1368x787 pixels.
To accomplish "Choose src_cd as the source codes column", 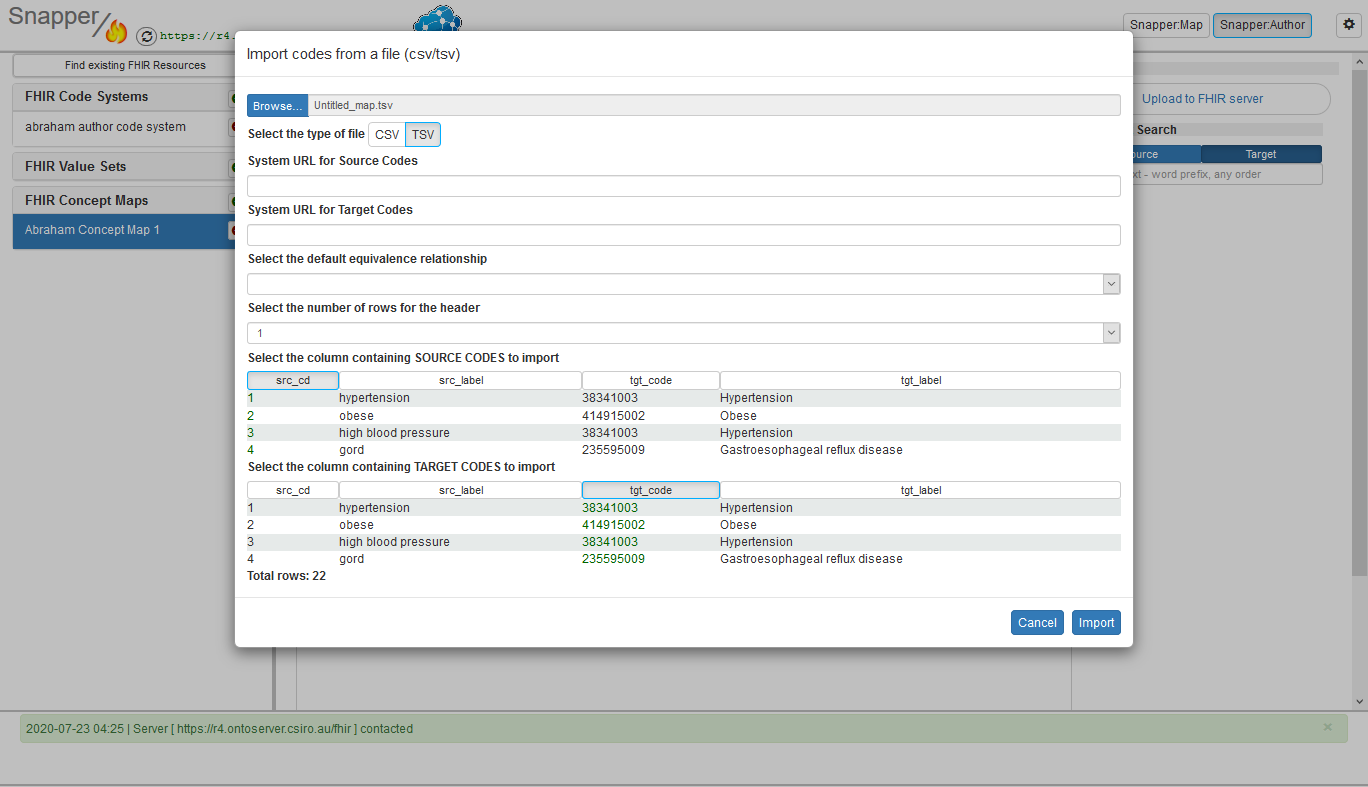I will (293, 380).
